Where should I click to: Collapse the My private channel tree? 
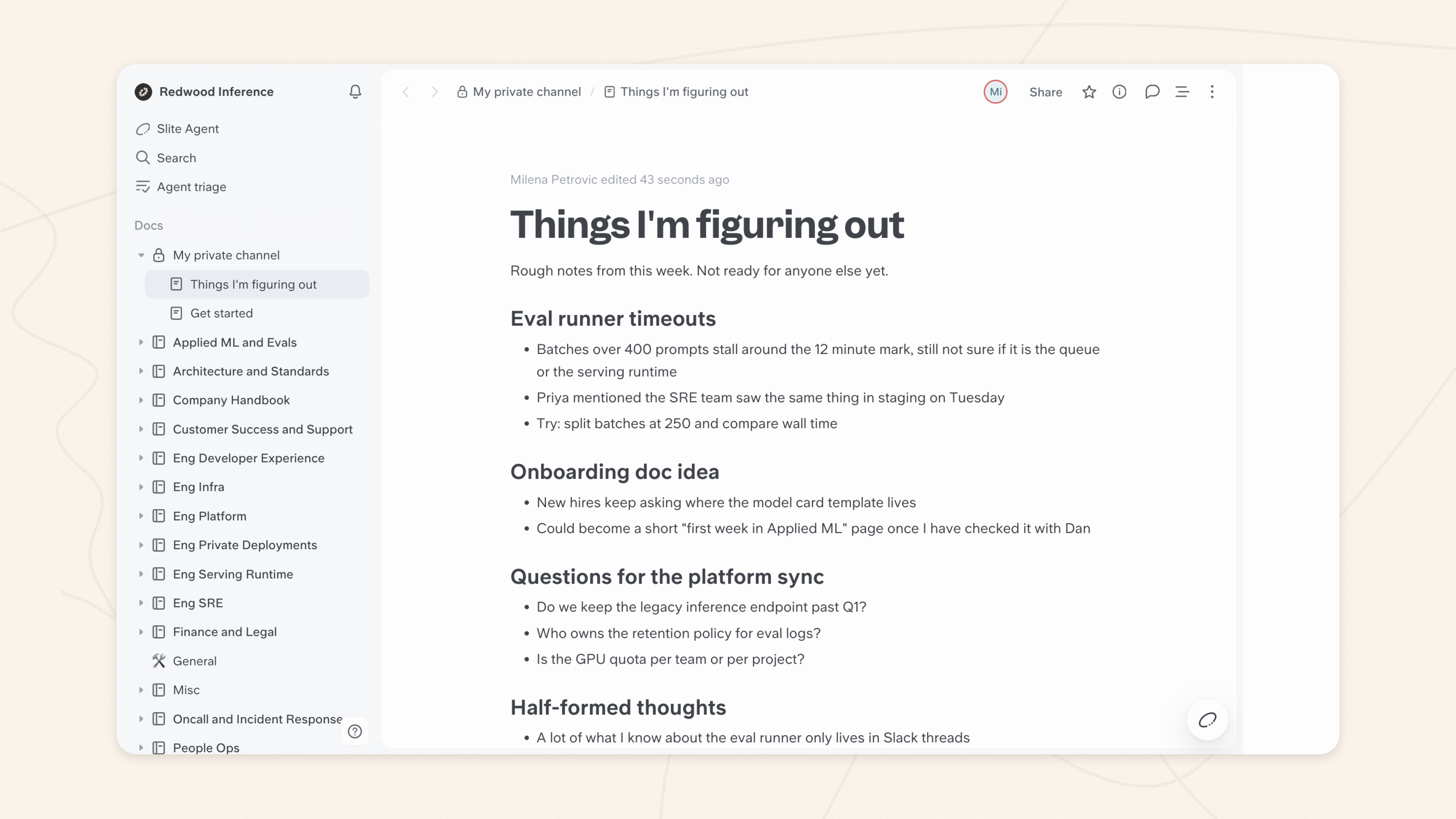pos(141,255)
